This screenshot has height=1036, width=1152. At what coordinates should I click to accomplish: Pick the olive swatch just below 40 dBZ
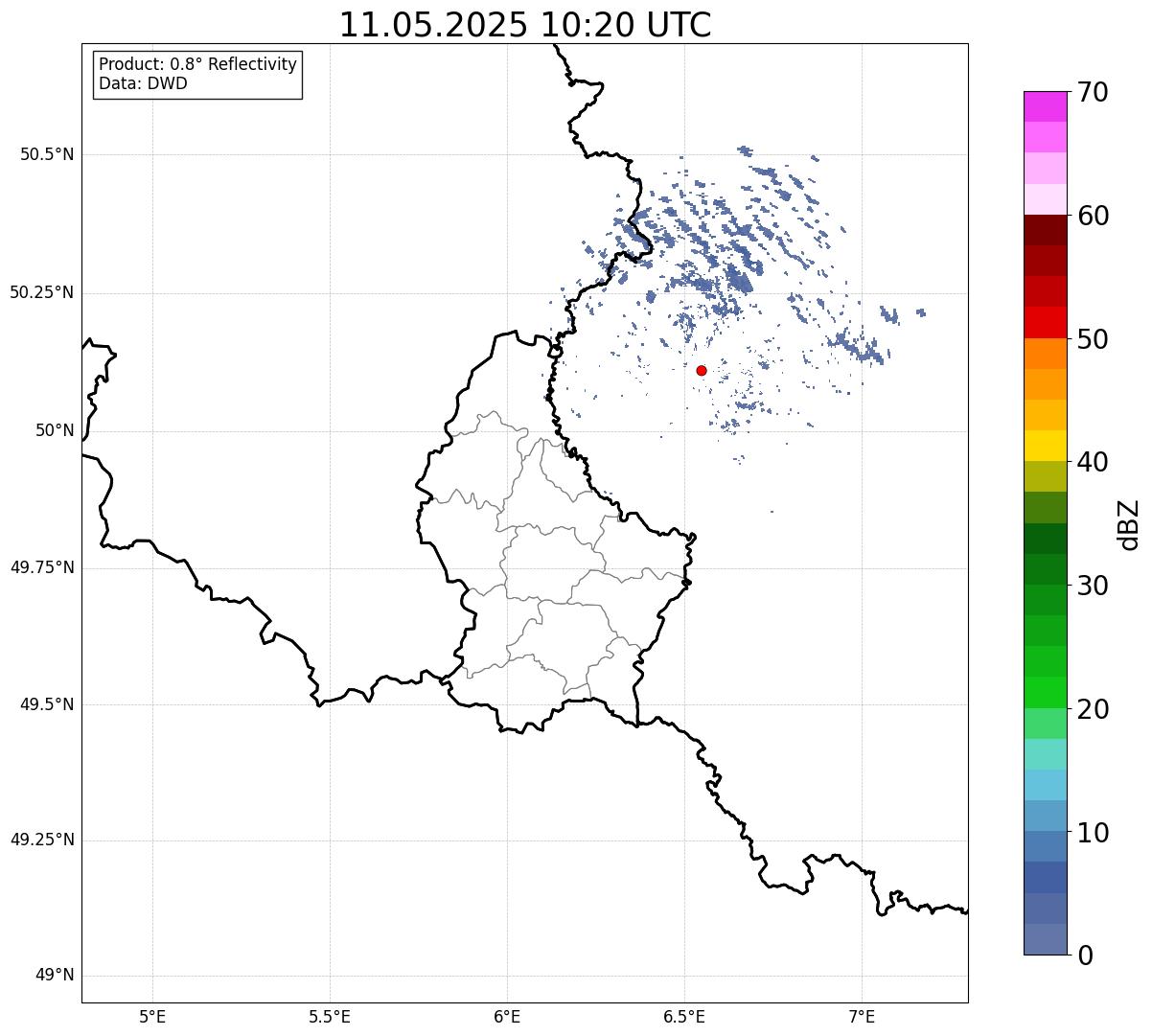1046,476
